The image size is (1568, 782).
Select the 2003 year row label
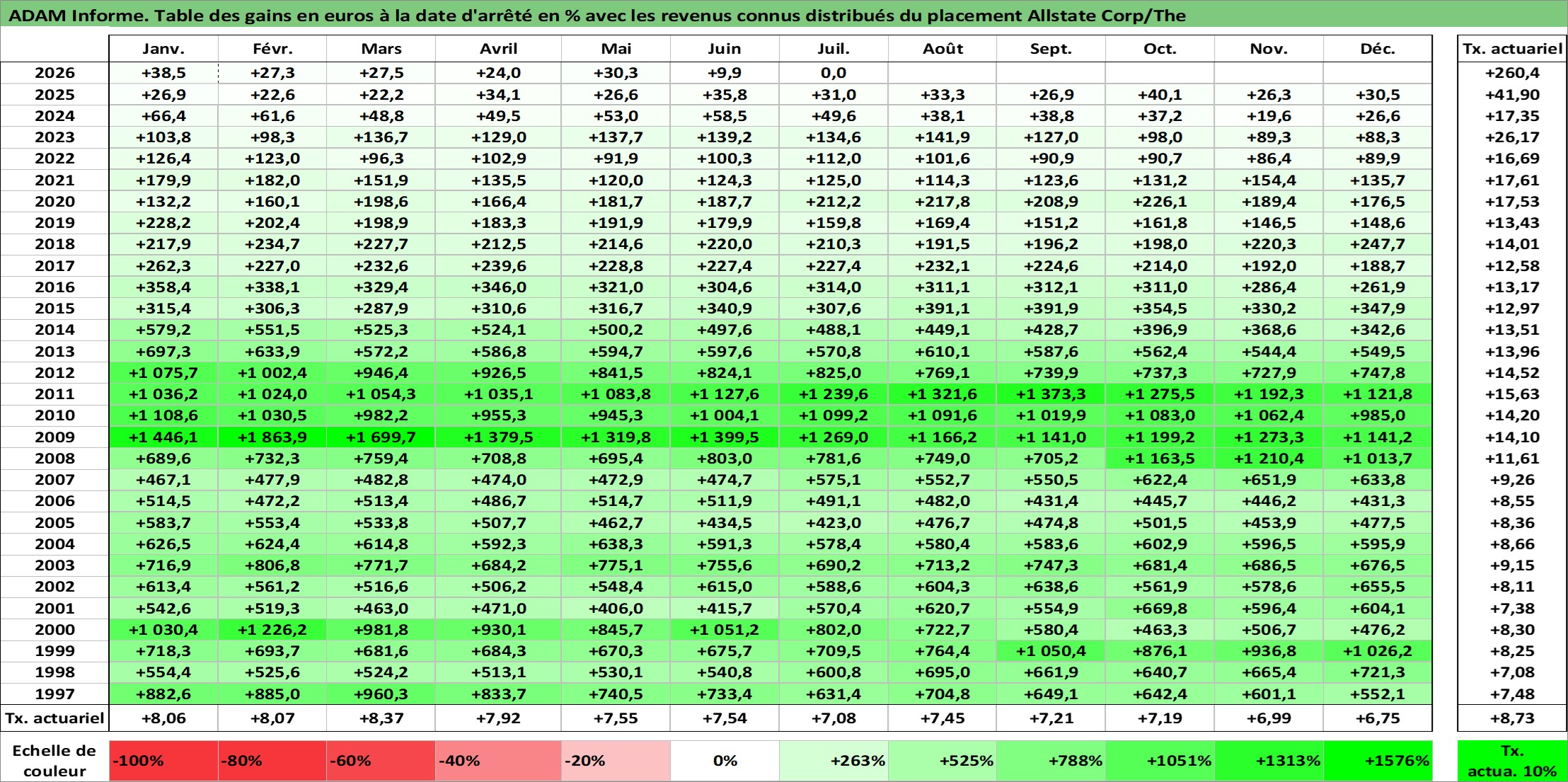(x=54, y=565)
